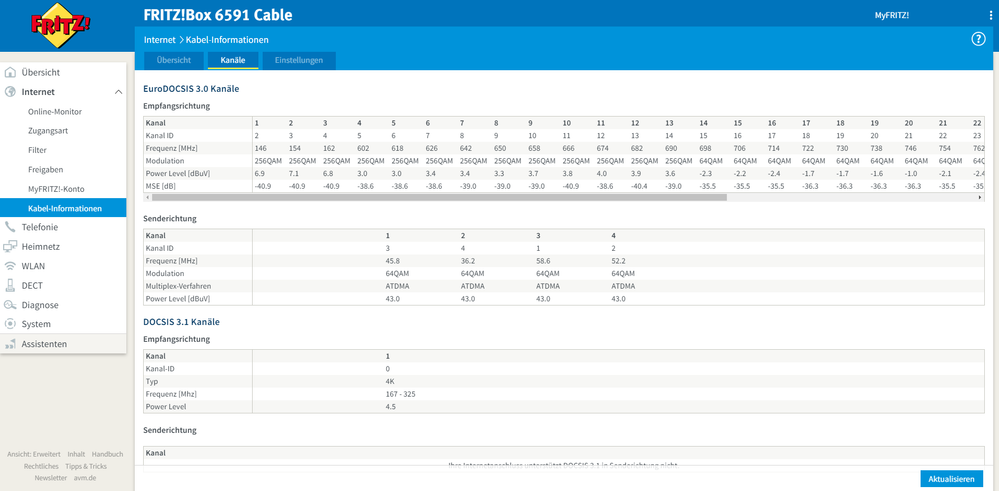
Task: Click the Diagnose icon in sidebar
Action: click(x=11, y=305)
